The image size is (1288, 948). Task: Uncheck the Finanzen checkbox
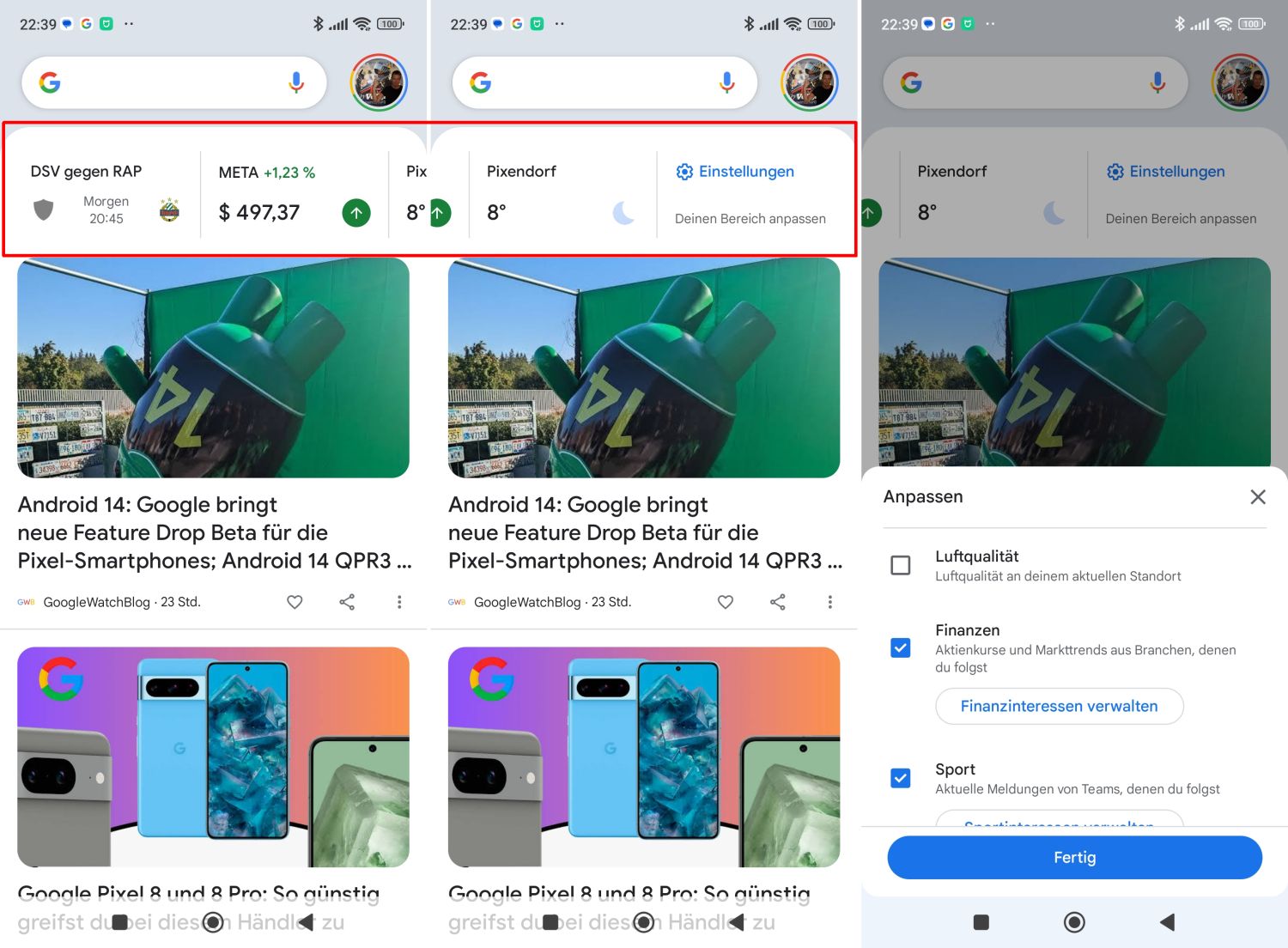[x=901, y=647]
